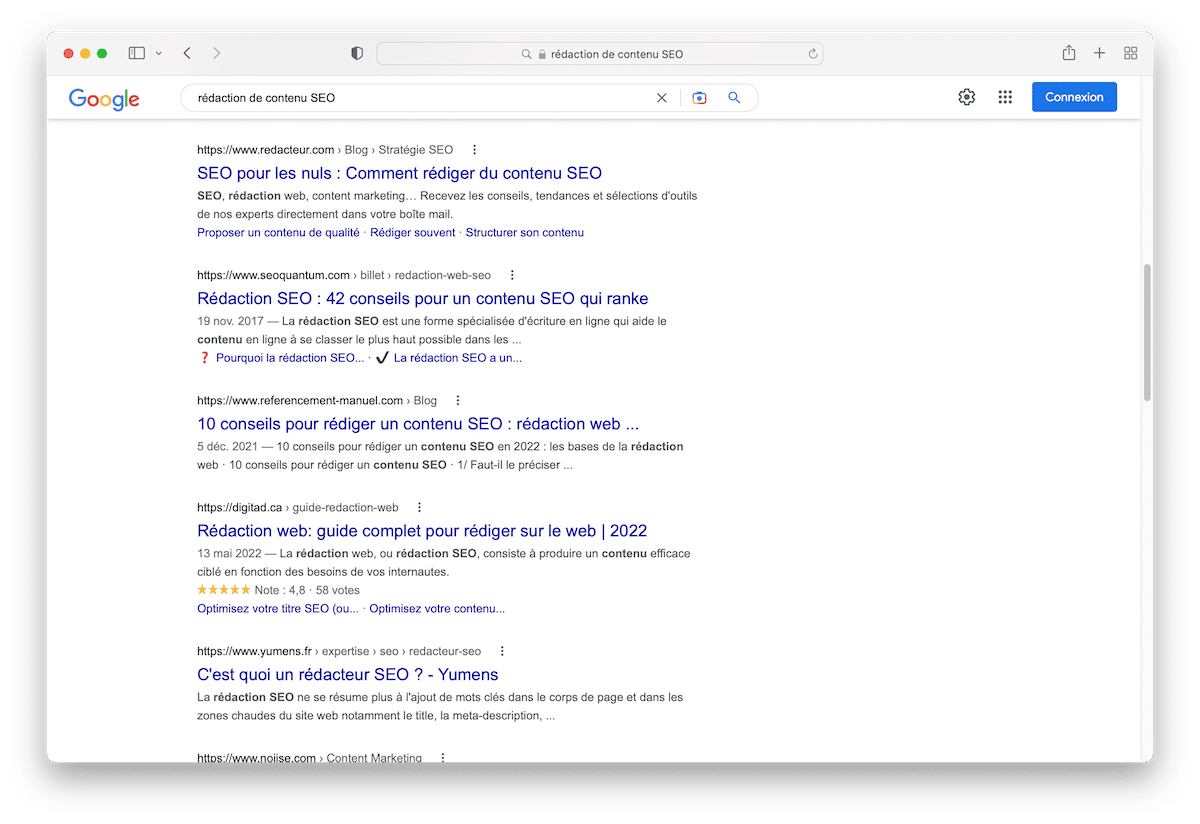The height and width of the screenshot is (824, 1200).
Task: Click the Google search input field
Action: pyautogui.click(x=420, y=98)
